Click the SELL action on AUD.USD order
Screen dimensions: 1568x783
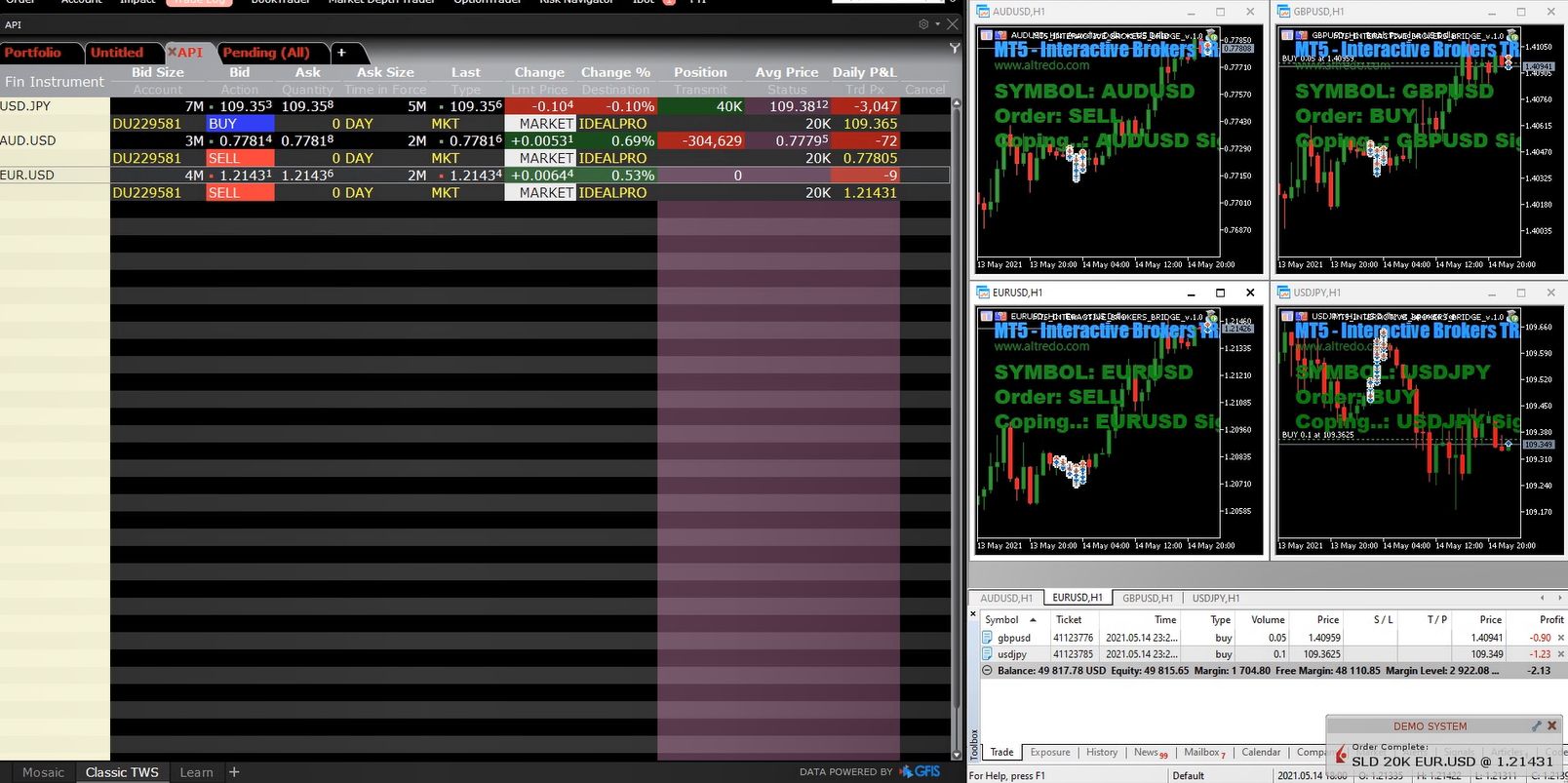[240, 158]
